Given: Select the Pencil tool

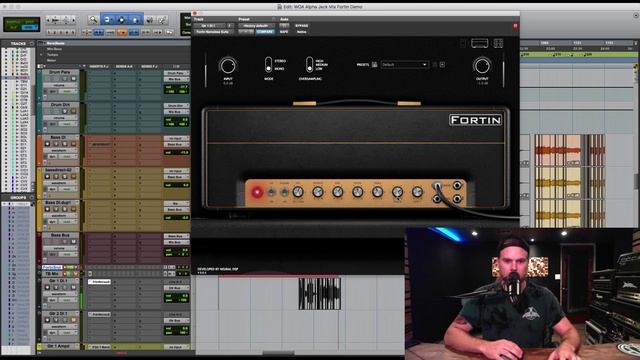Looking at the screenshot, I should (162, 19).
